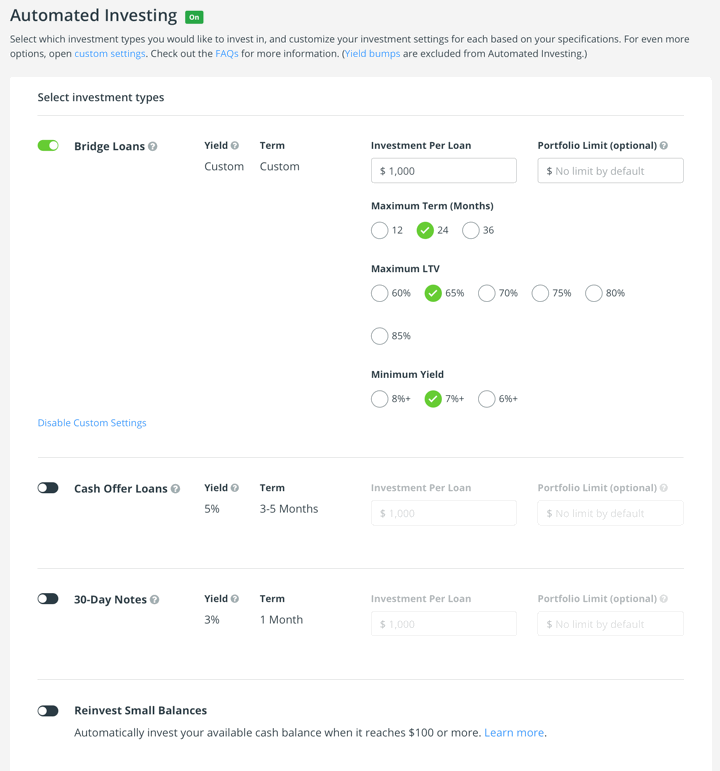Viewport: 720px width, 771px height.
Task: Choose 8%+ minimum yield
Action: coord(380,399)
